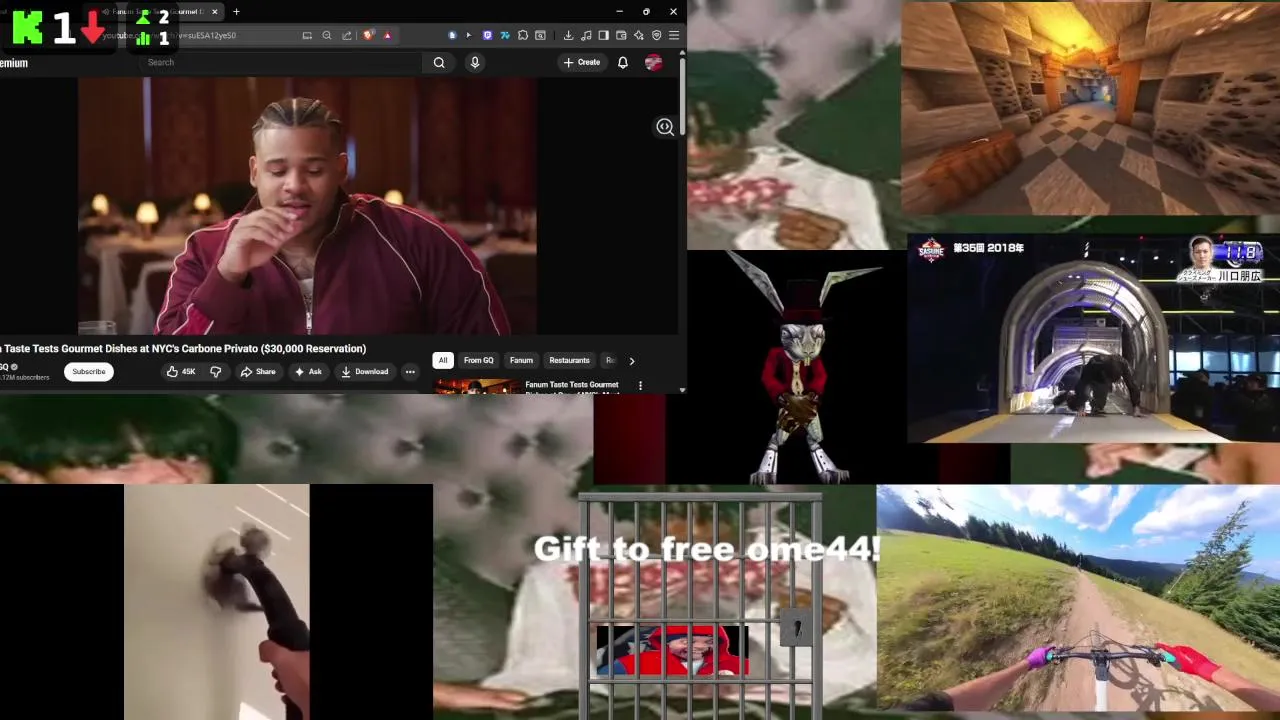The height and width of the screenshot is (720, 1280).
Task: Toggle the browser sidebar panel icon
Action: pyautogui.click(x=603, y=35)
